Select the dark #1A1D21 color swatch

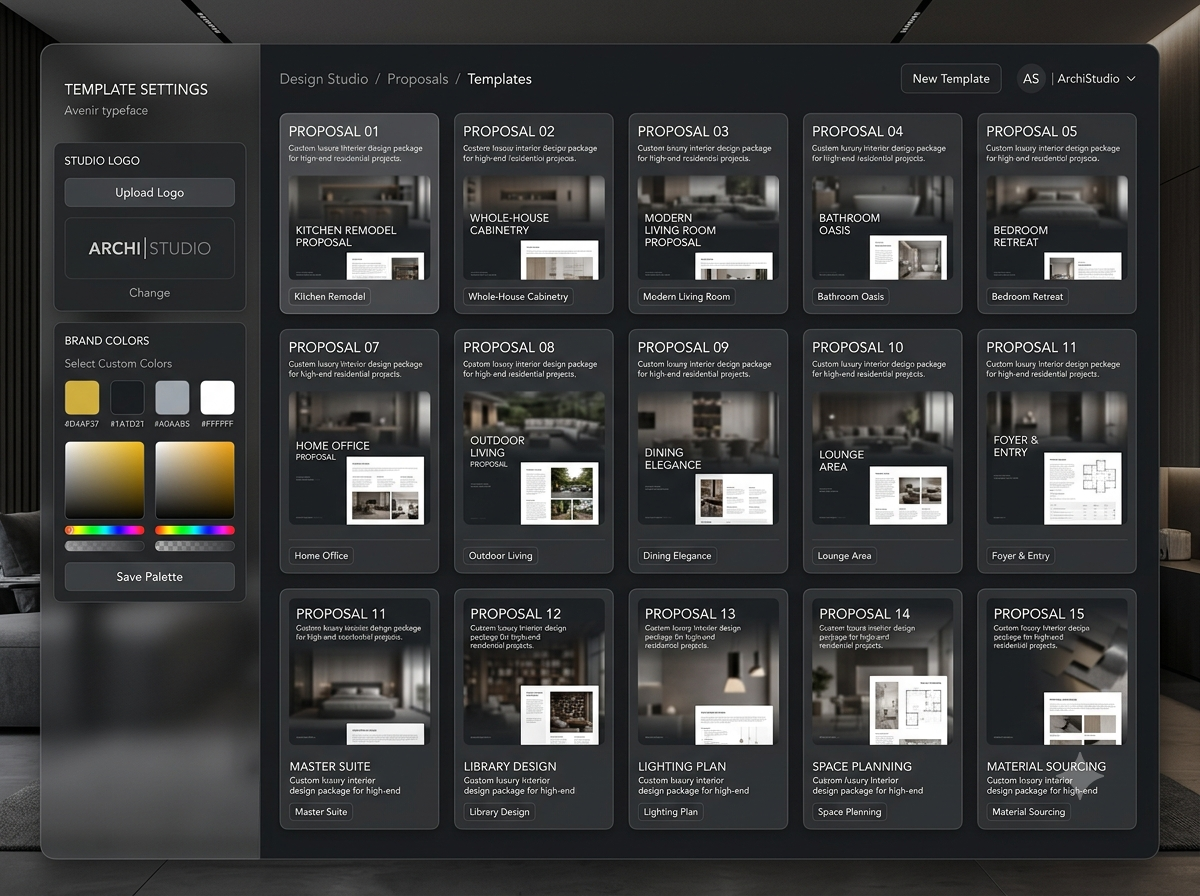(x=127, y=397)
